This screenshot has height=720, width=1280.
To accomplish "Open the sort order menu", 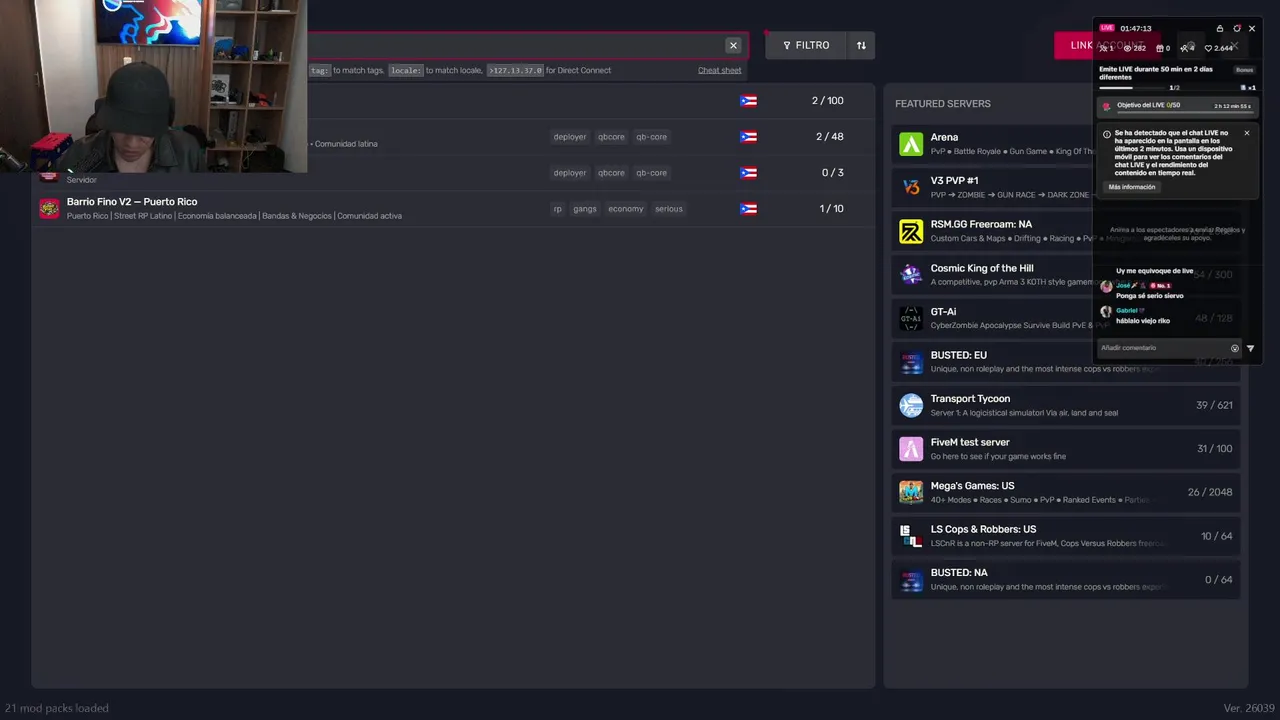I will [861, 45].
